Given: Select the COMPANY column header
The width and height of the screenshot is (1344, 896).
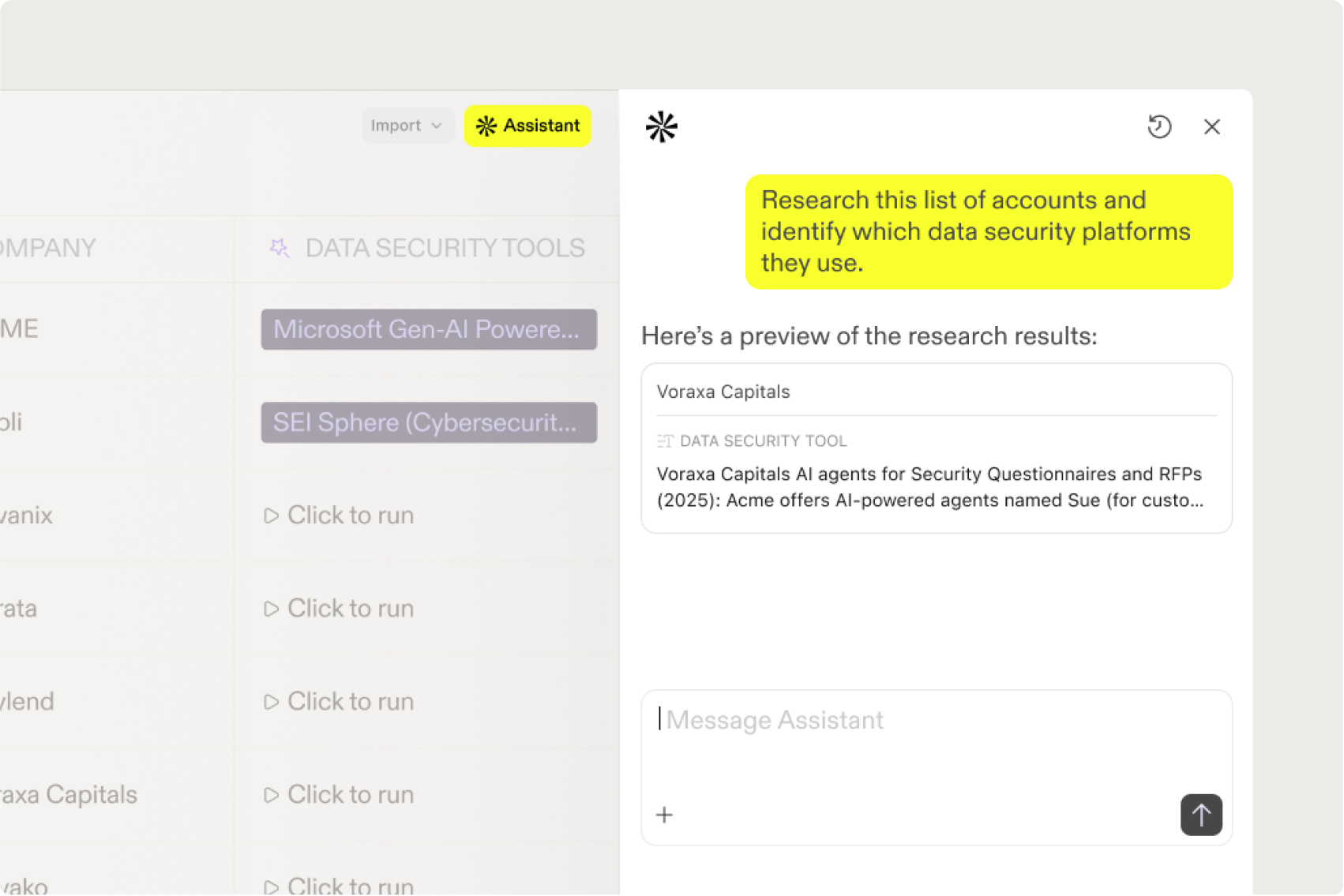Looking at the screenshot, I should coord(49,248).
